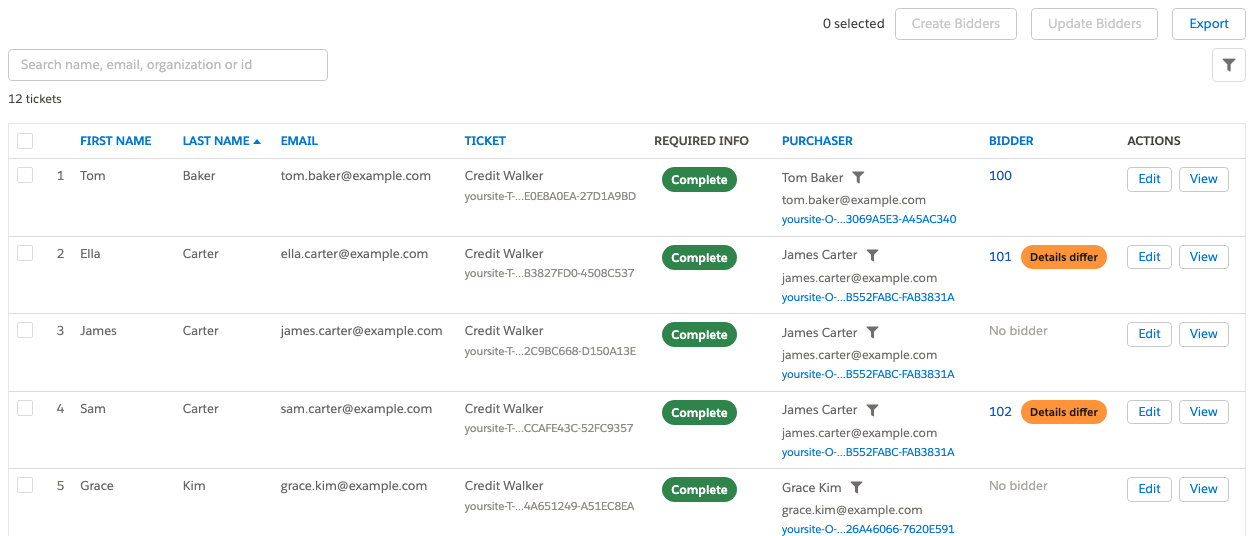The image size is (1254, 536).
Task: Click the Create Bidders button
Action: click(x=955, y=24)
